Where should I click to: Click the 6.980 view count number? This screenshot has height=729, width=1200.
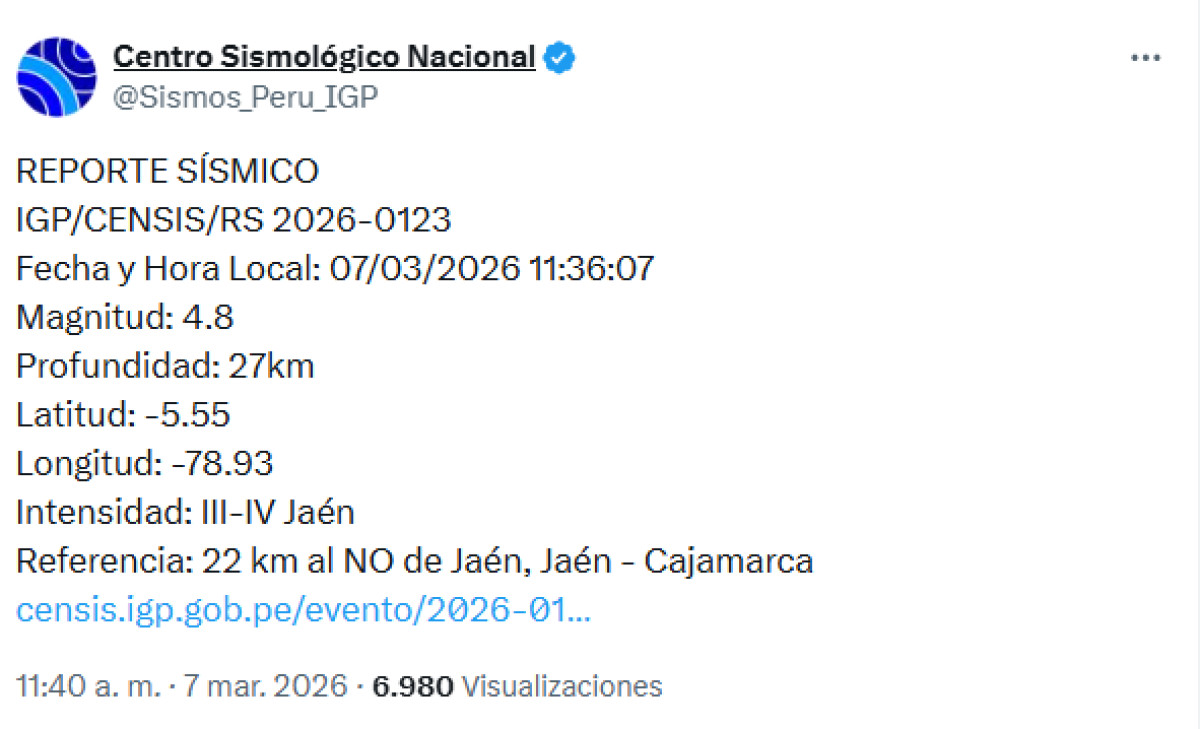413,686
